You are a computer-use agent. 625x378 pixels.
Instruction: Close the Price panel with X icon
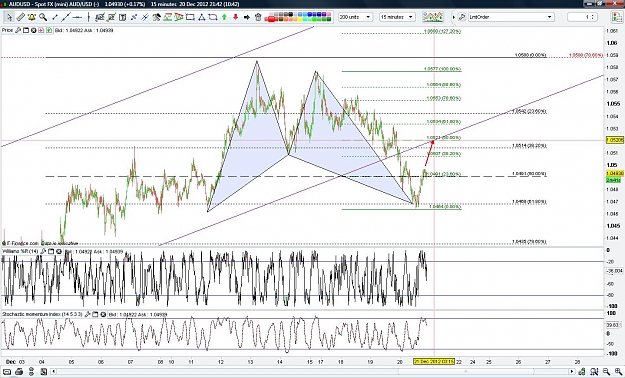pos(33,30)
